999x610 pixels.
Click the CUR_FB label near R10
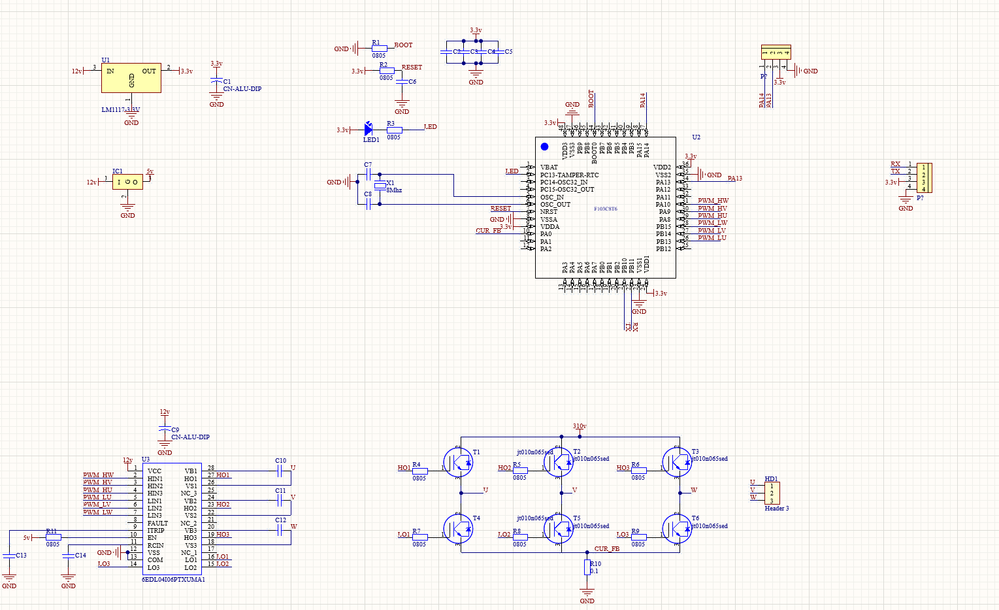click(x=607, y=548)
